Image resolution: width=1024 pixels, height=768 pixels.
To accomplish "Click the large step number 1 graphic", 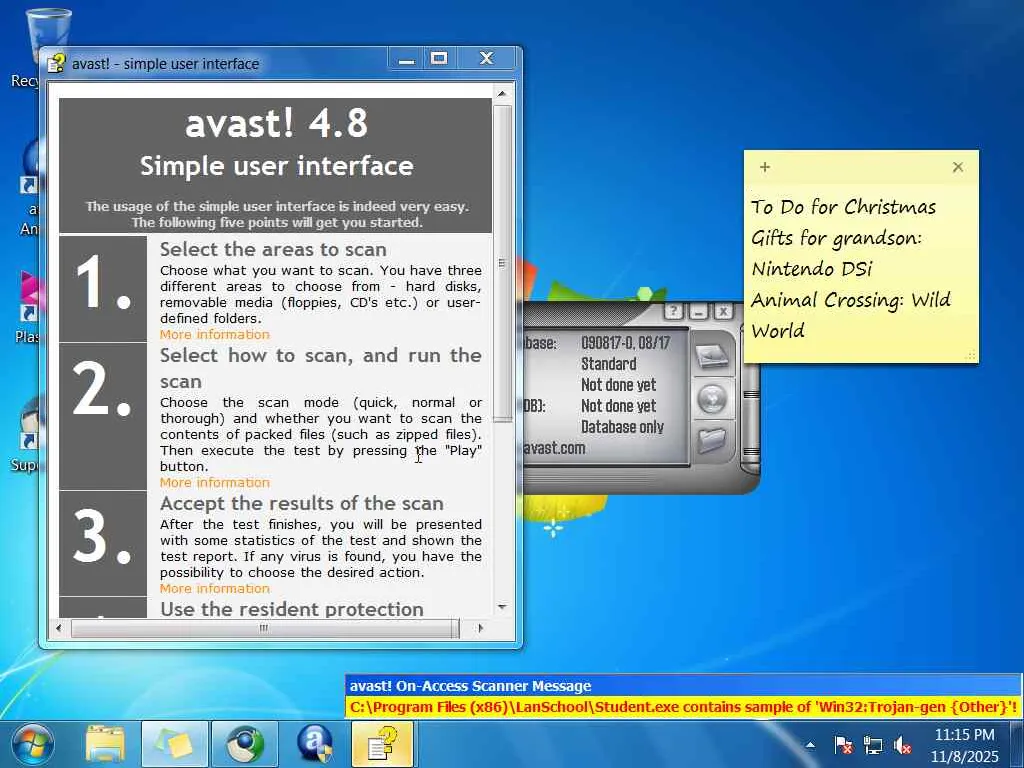I will [103, 287].
